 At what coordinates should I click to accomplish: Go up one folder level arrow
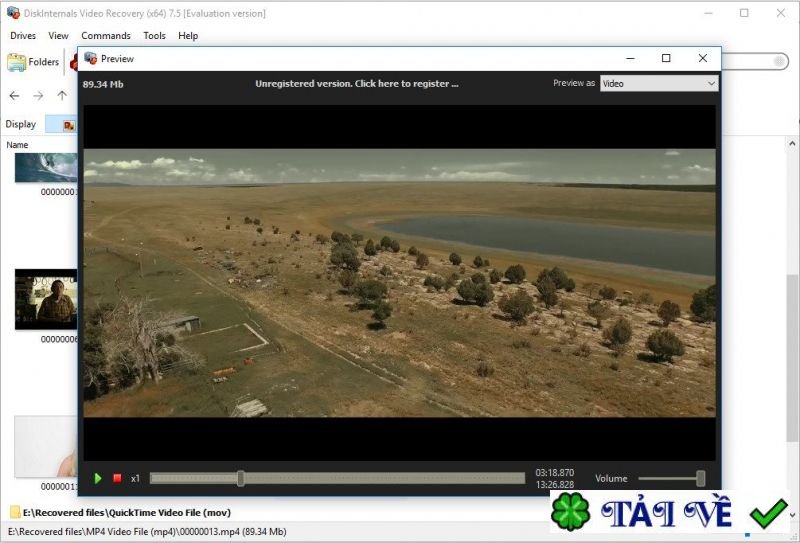coord(62,95)
